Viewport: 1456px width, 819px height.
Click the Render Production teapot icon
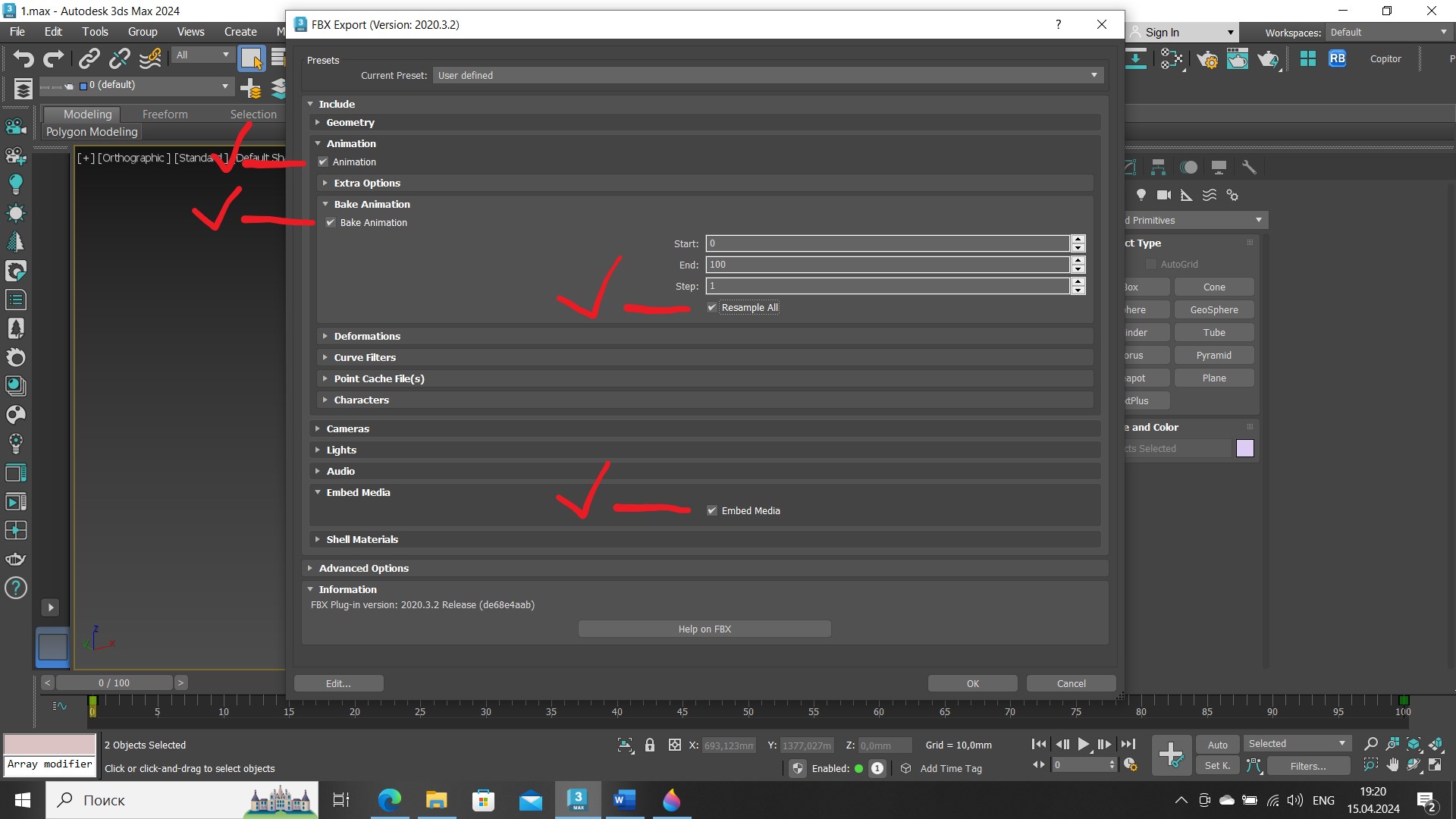(x=1268, y=59)
